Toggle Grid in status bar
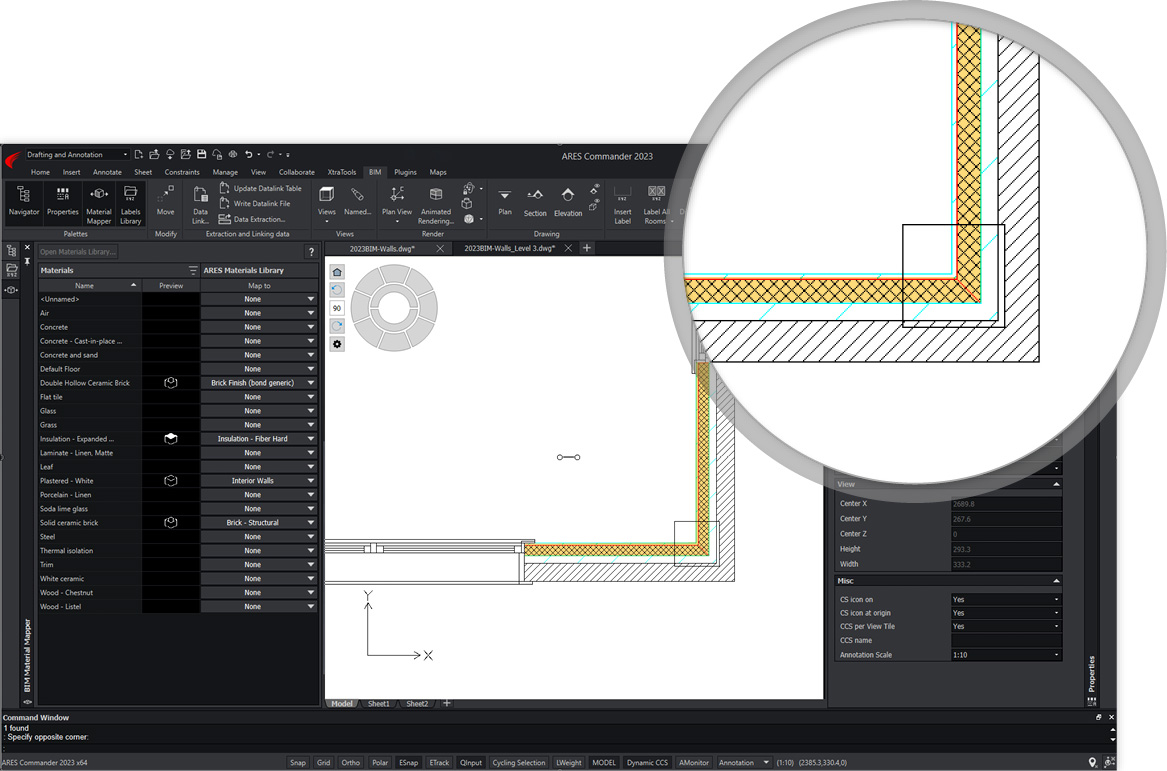Viewport: 1167px width, 771px height. (x=323, y=762)
